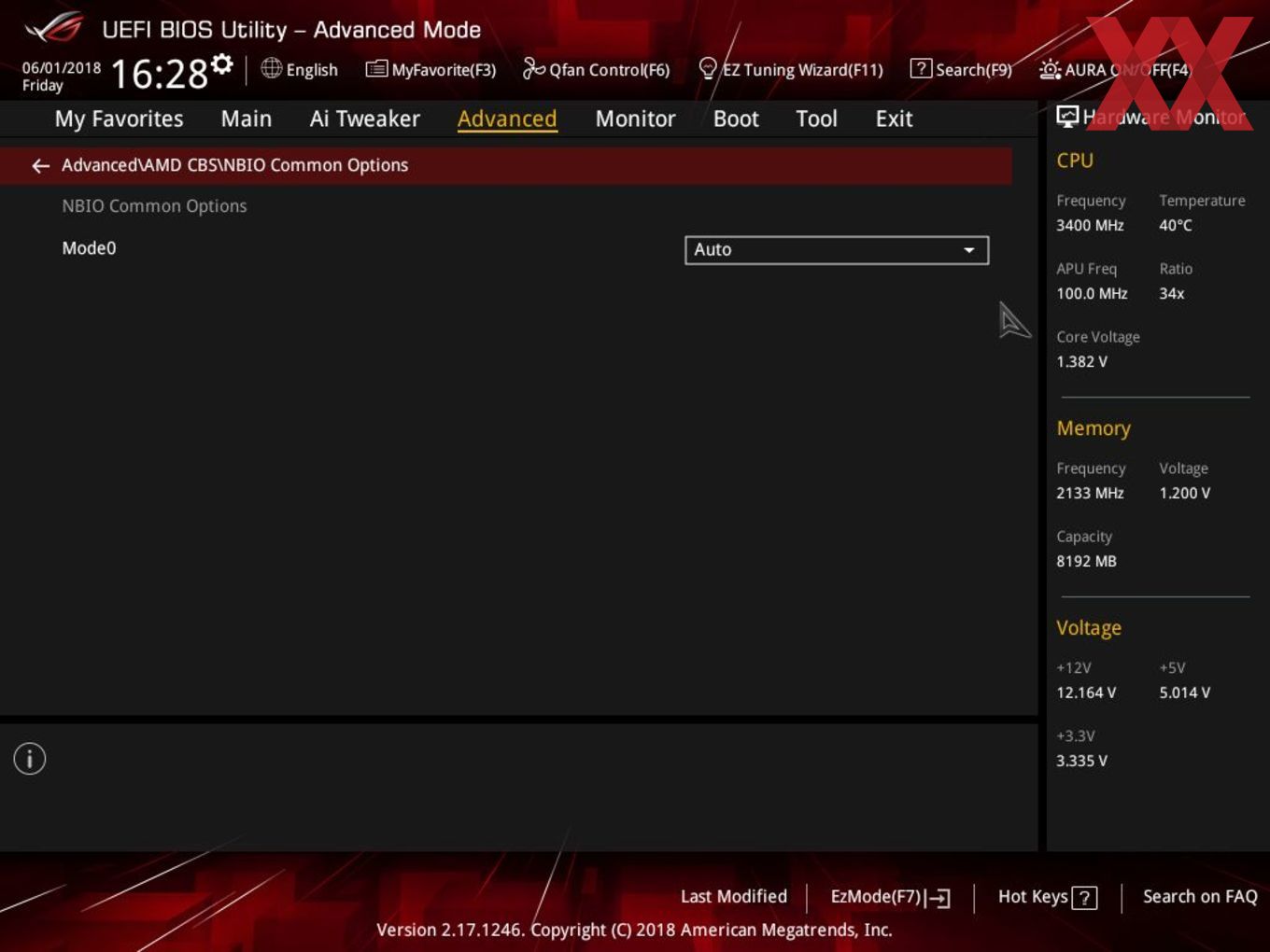Click +12V reading 12.164 V
This screenshot has width=1270, height=952.
click(1086, 693)
